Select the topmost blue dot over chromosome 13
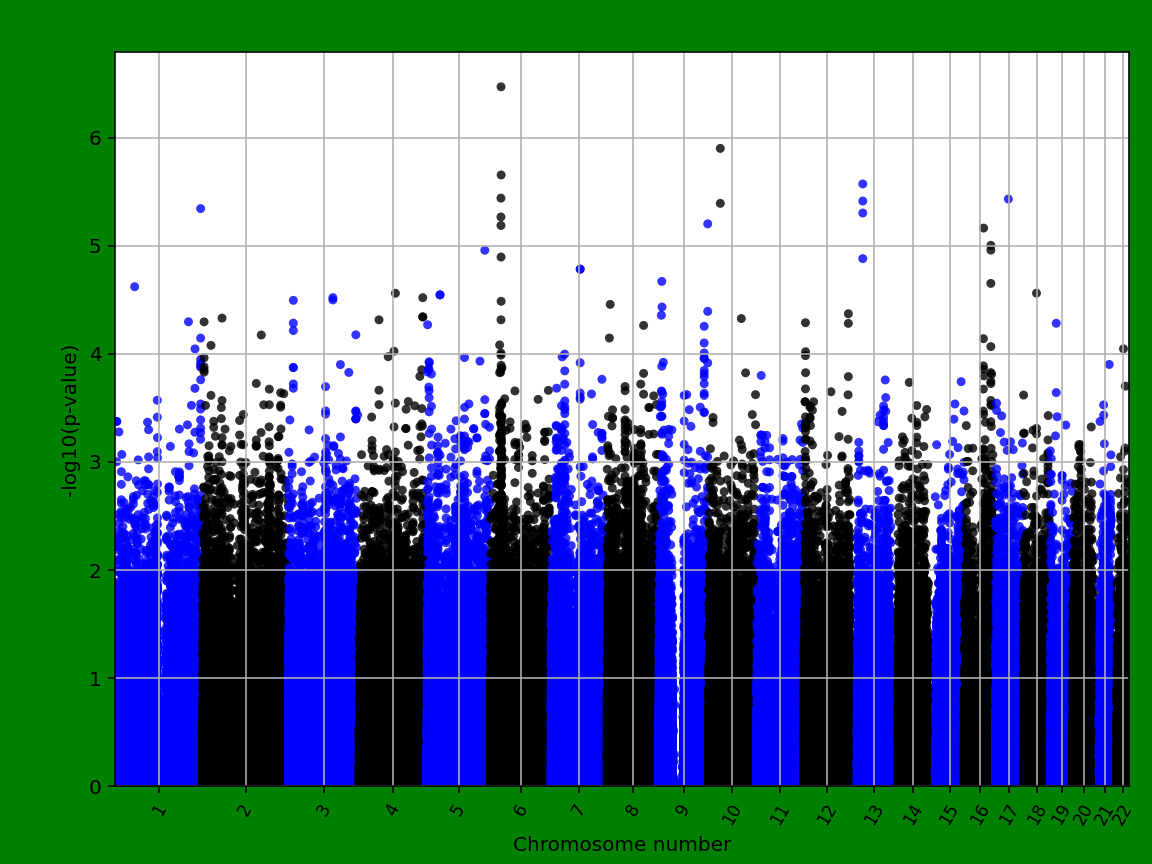Screen dimensions: 1152x864 [x=862, y=183]
